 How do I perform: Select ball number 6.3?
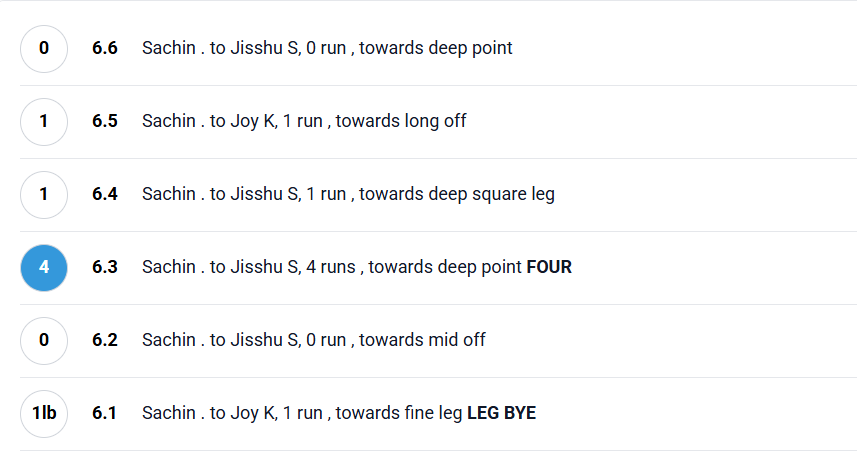coord(105,267)
